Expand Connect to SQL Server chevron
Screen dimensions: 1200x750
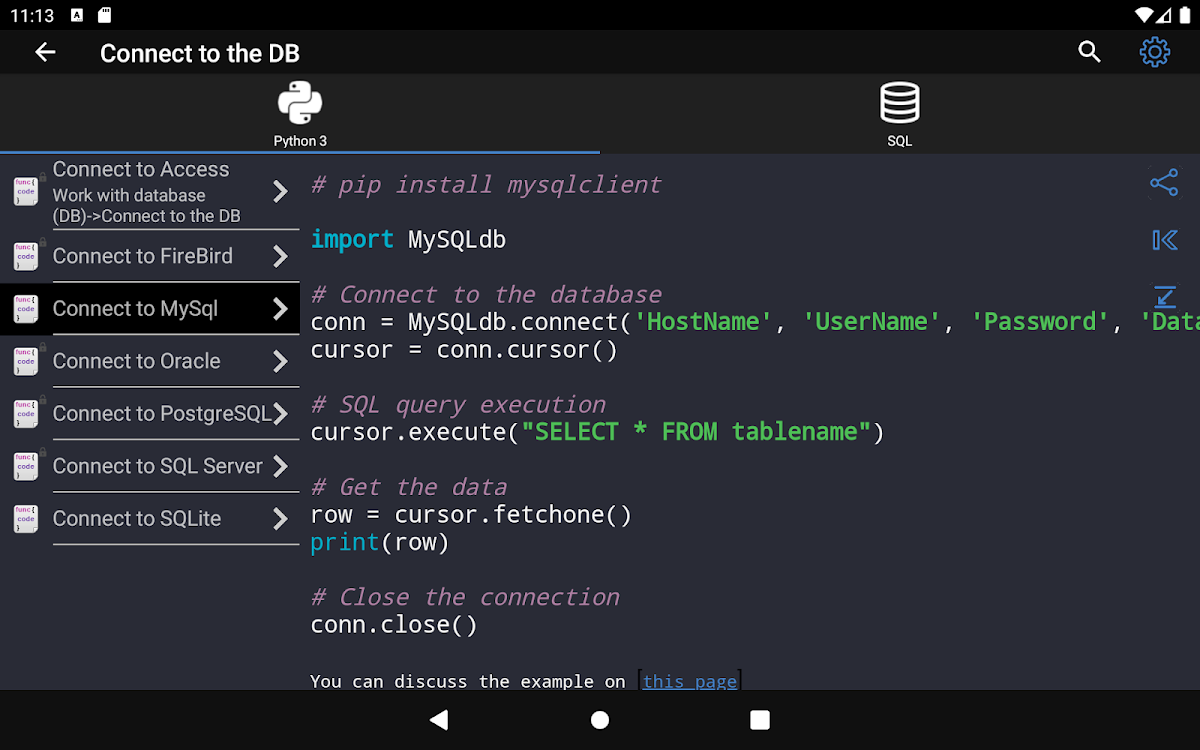280,466
